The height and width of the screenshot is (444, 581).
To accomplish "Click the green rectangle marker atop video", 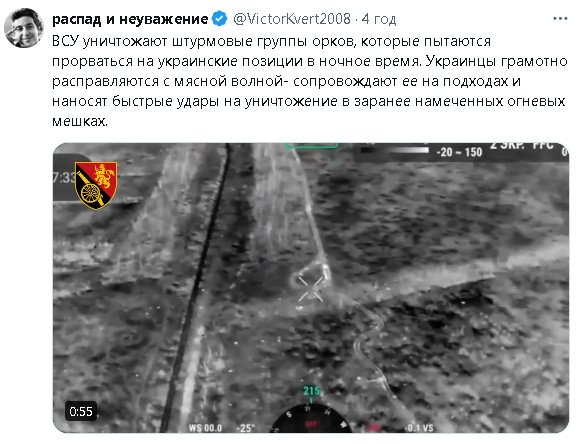I will [311, 146].
